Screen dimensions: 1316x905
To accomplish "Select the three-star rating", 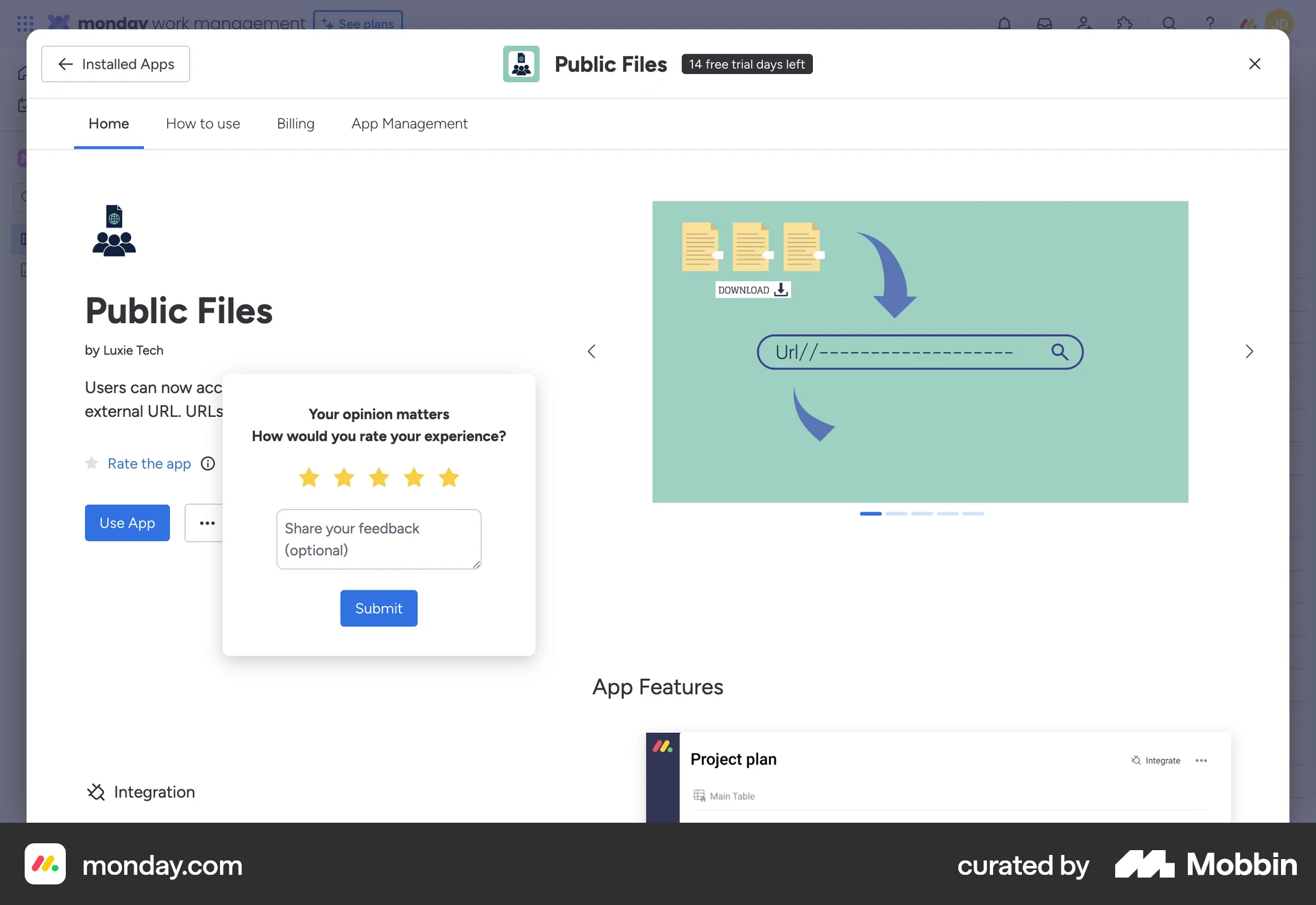I will pyautogui.click(x=378, y=478).
